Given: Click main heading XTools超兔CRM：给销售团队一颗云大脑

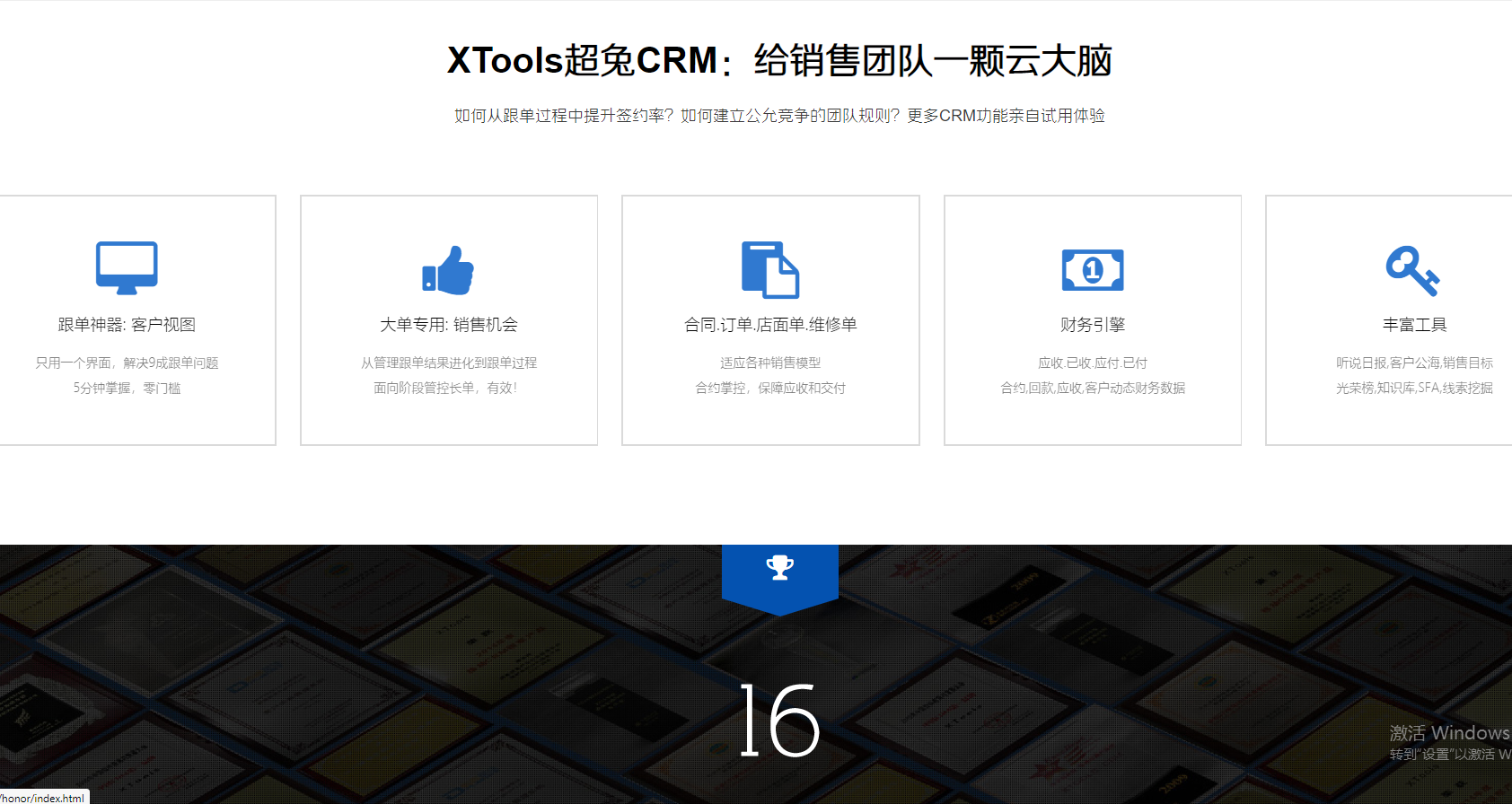Looking at the screenshot, I should (x=779, y=60).
